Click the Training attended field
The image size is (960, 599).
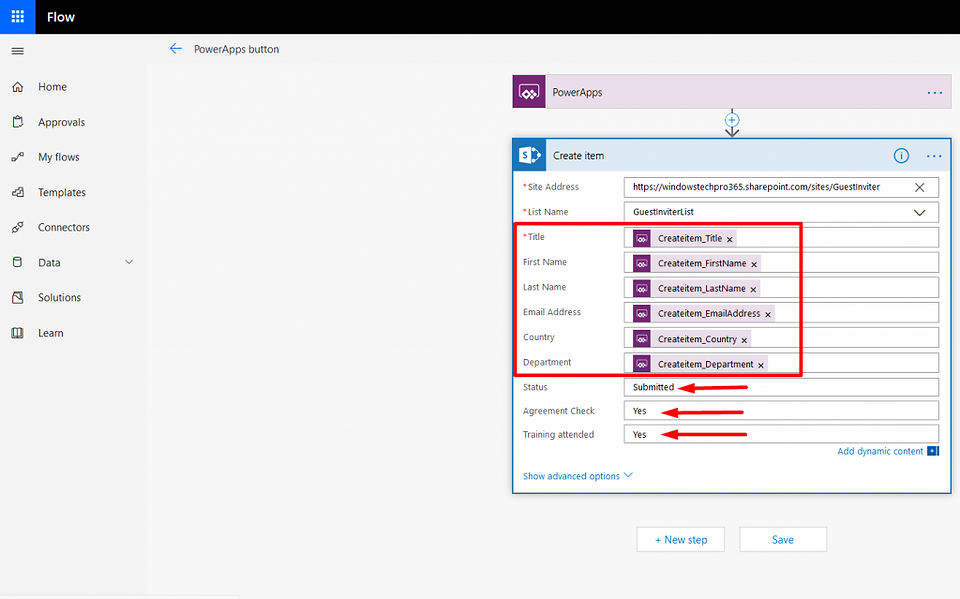point(781,434)
